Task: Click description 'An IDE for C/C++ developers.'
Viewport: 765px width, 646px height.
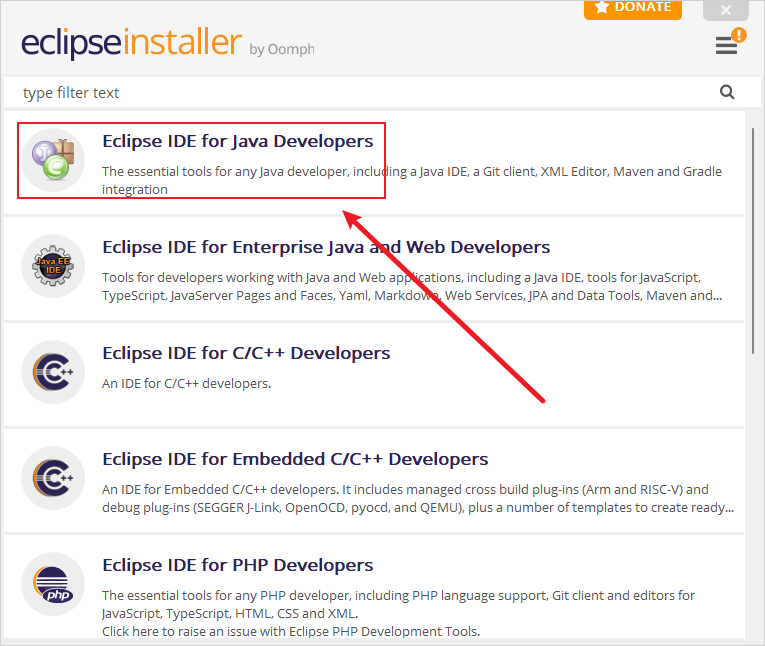Action: click(x=186, y=384)
